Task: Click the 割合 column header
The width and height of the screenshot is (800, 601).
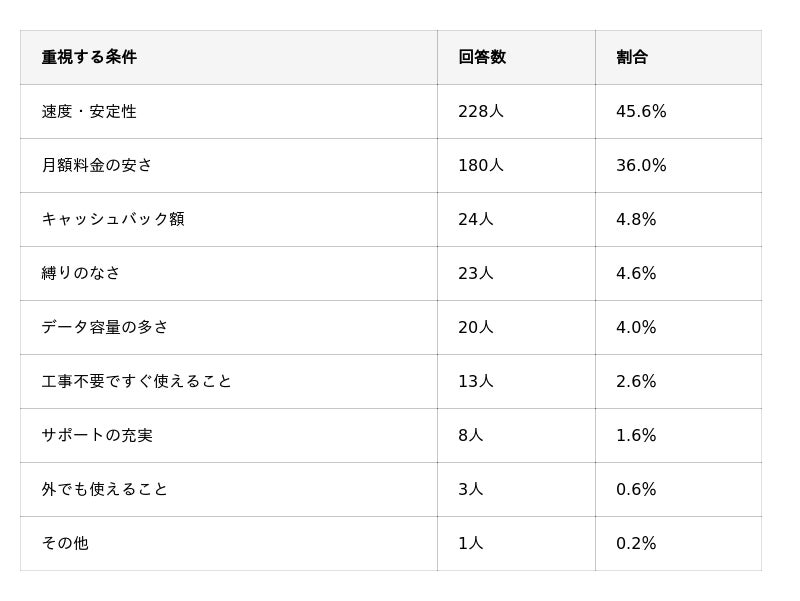Action: pos(632,57)
